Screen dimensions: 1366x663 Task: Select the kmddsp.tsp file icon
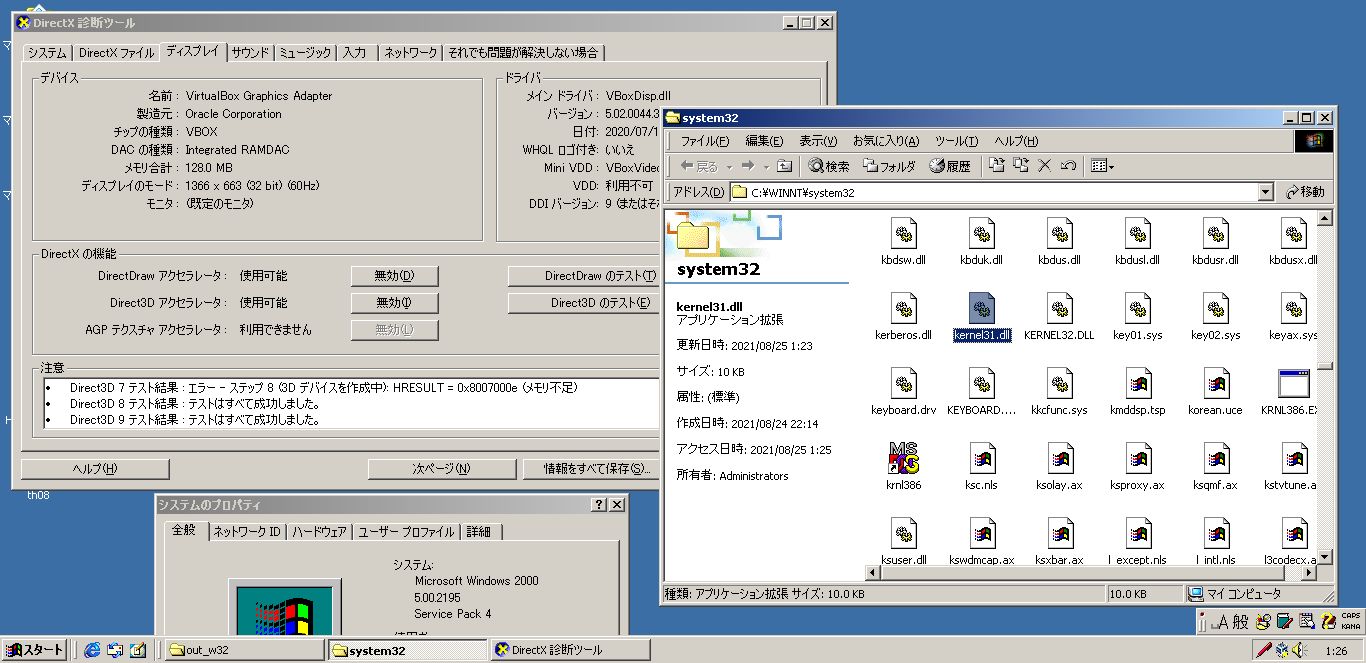point(1137,384)
